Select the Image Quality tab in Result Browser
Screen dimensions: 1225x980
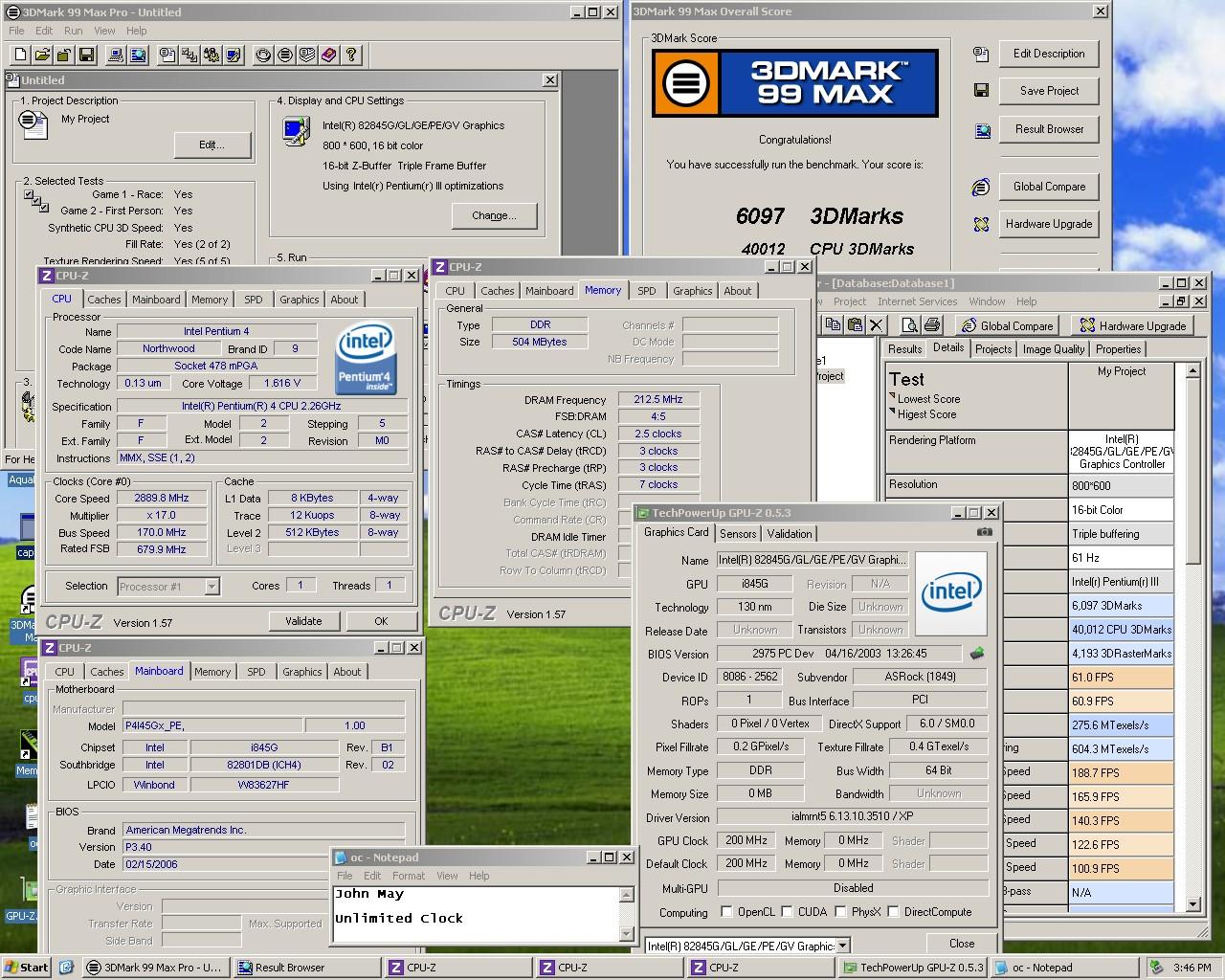coord(1054,349)
